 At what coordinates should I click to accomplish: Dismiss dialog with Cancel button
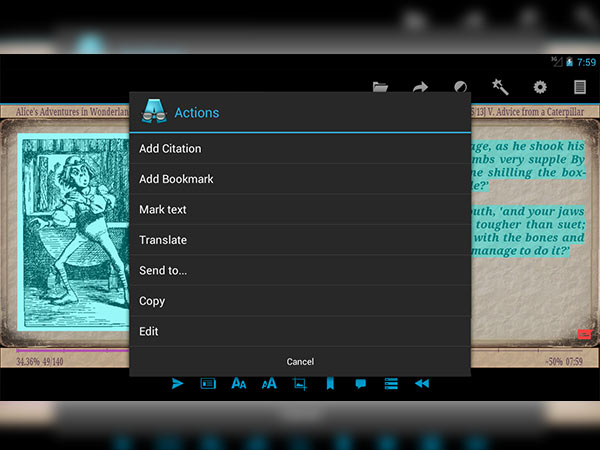click(x=300, y=362)
